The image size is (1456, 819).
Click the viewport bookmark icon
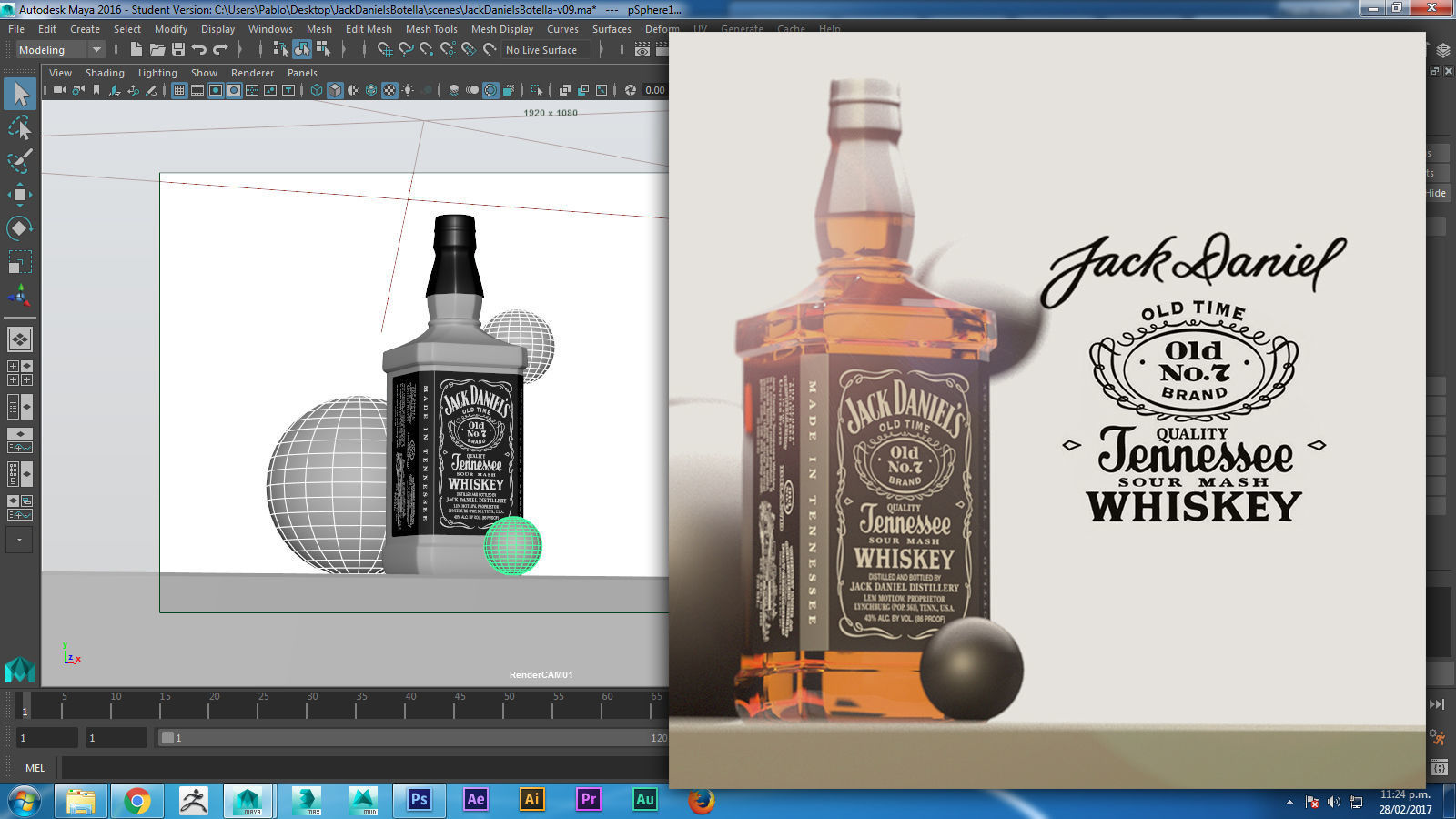pyautogui.click(x=96, y=90)
